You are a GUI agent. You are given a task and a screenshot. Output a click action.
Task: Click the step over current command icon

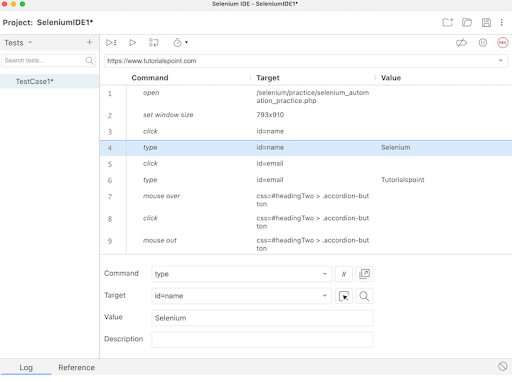click(x=154, y=43)
